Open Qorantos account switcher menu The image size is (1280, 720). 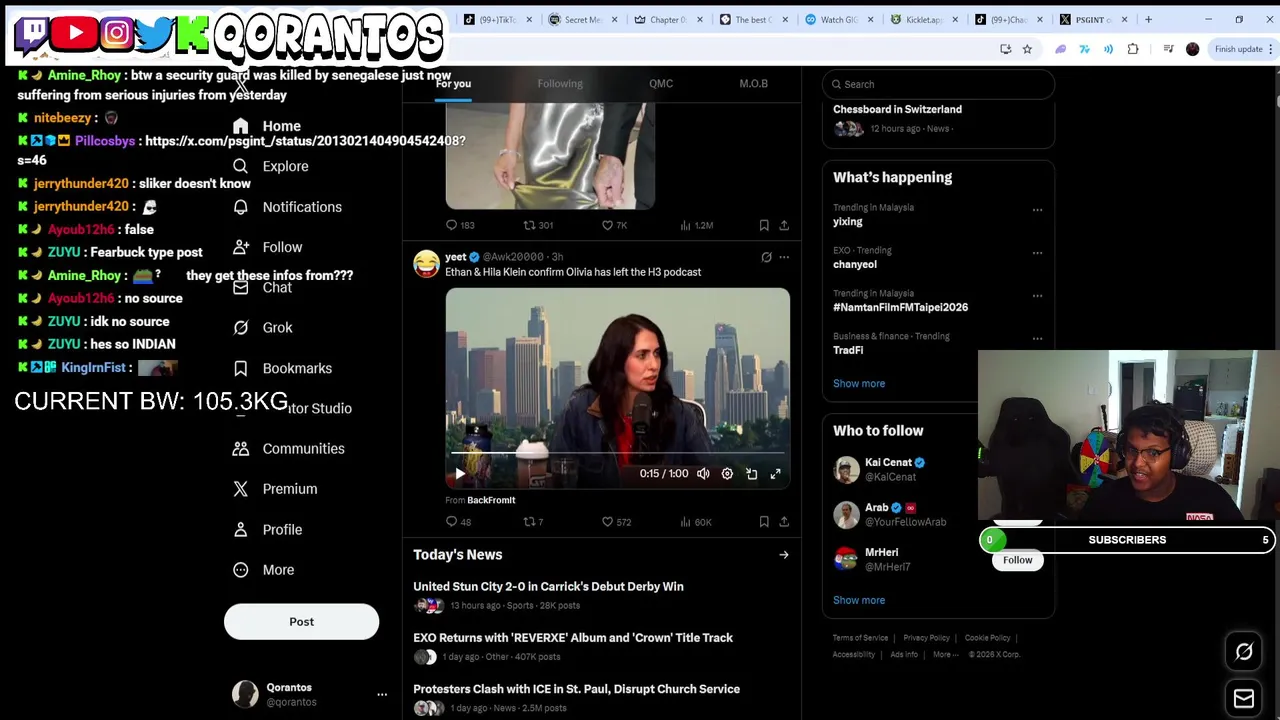point(381,694)
